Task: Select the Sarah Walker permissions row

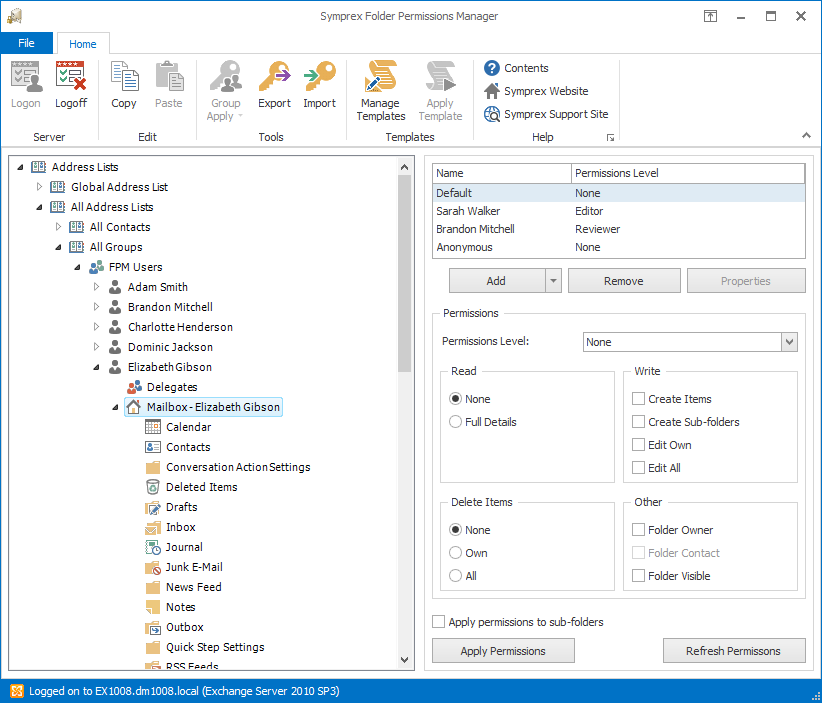Action: click(x=619, y=211)
